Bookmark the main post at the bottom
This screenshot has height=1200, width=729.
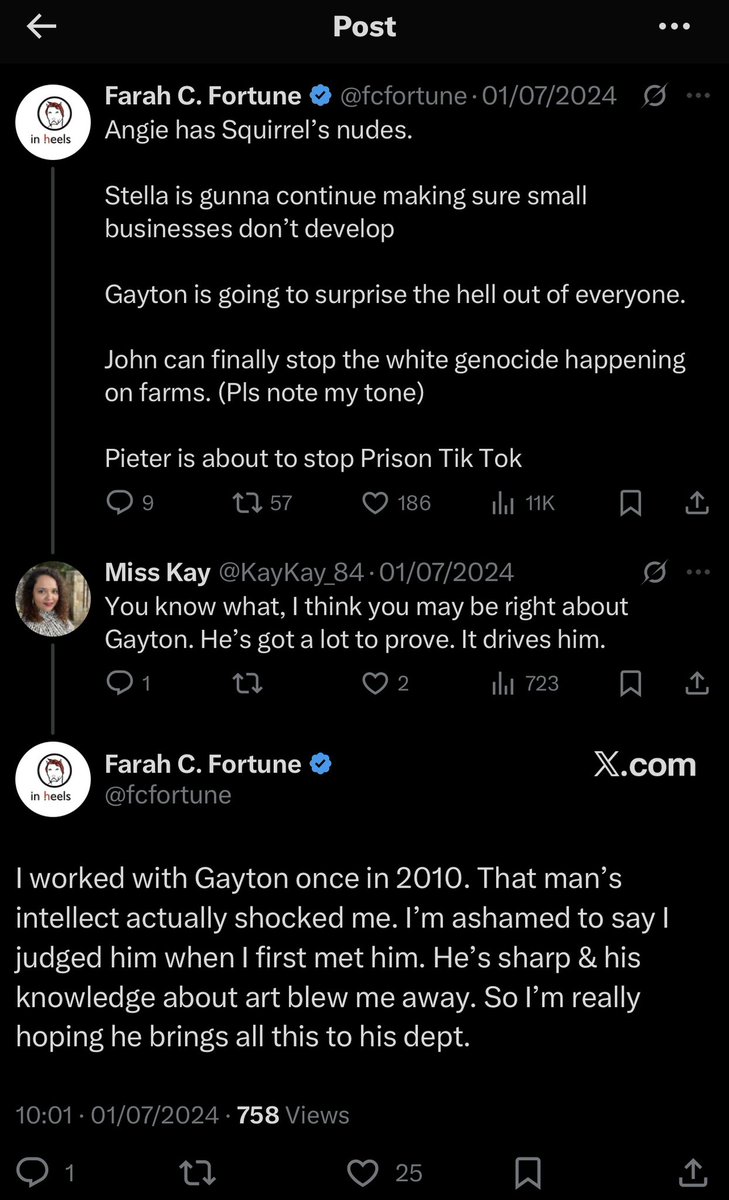point(528,1172)
